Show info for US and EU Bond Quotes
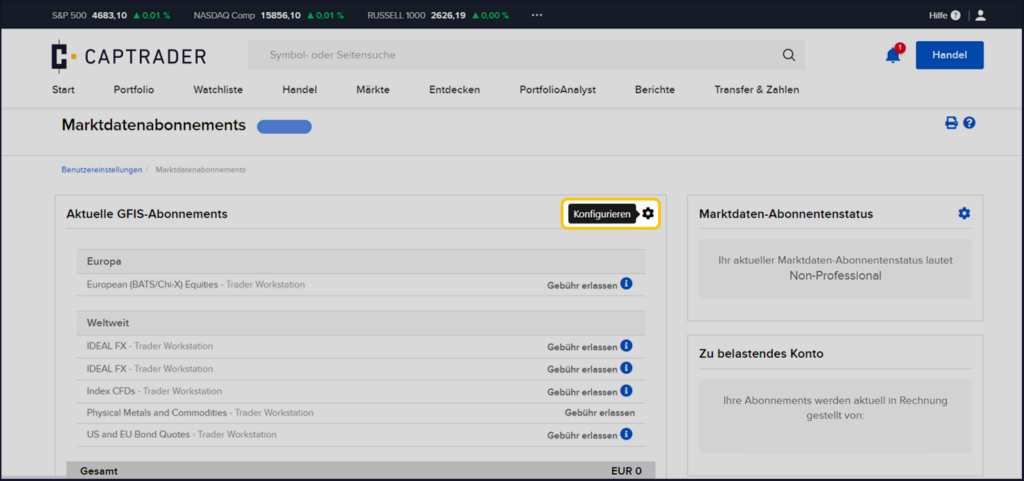Viewport: 1024px width, 481px height. click(x=626, y=433)
